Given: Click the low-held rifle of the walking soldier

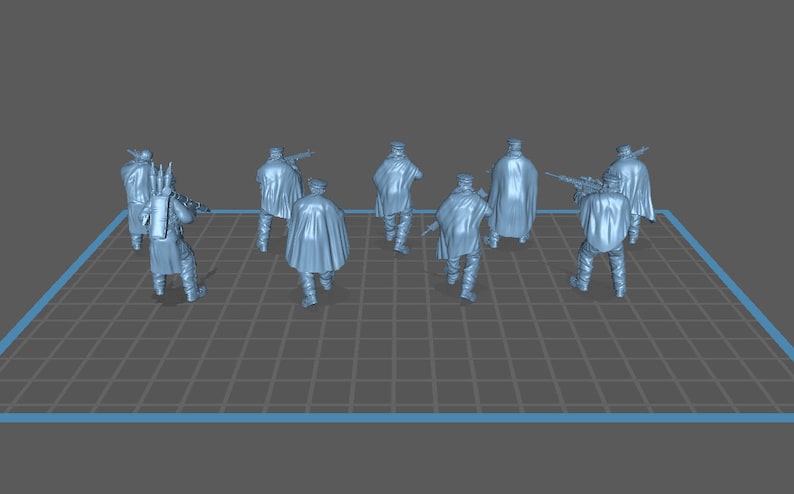Looking at the screenshot, I should click(430, 229).
